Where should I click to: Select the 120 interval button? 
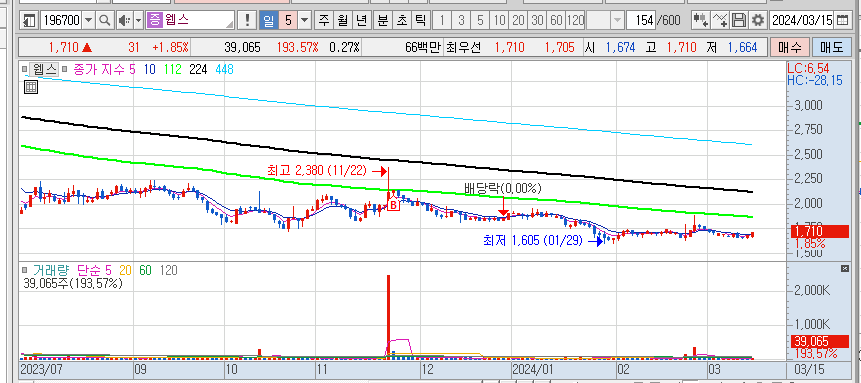pos(575,21)
